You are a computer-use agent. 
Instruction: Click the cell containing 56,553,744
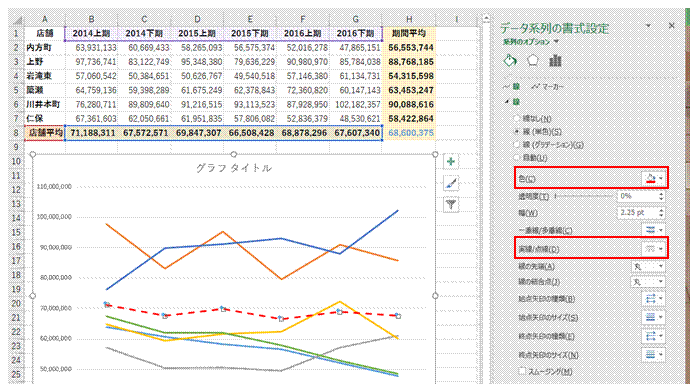[409, 47]
